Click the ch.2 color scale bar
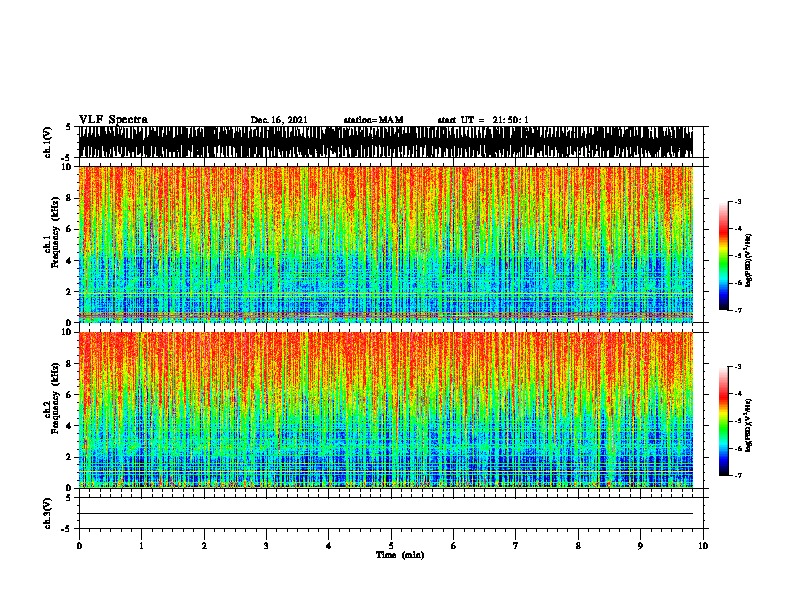The image size is (792, 612). pyautogui.click(x=723, y=421)
